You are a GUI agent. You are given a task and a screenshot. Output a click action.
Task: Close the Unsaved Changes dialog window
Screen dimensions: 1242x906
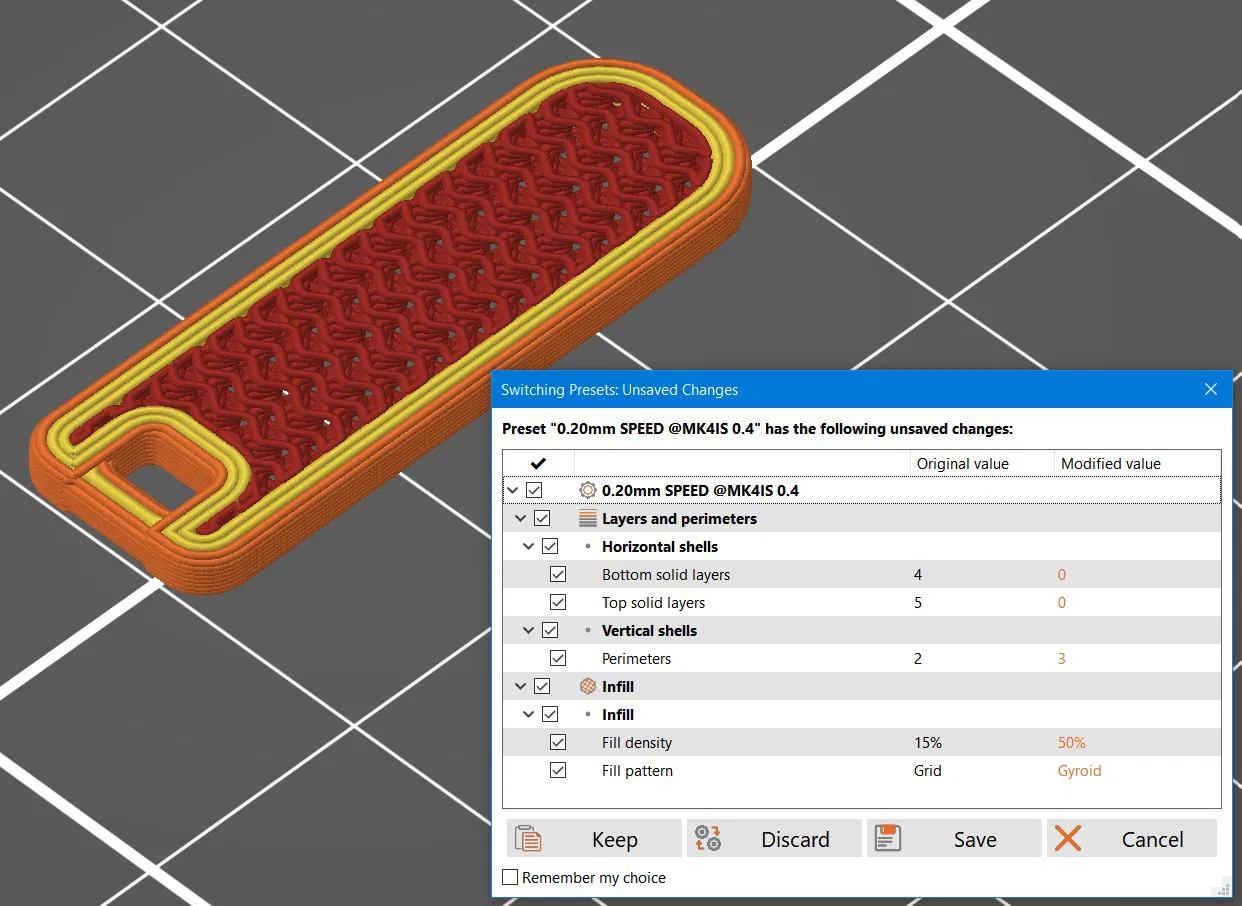1211,389
